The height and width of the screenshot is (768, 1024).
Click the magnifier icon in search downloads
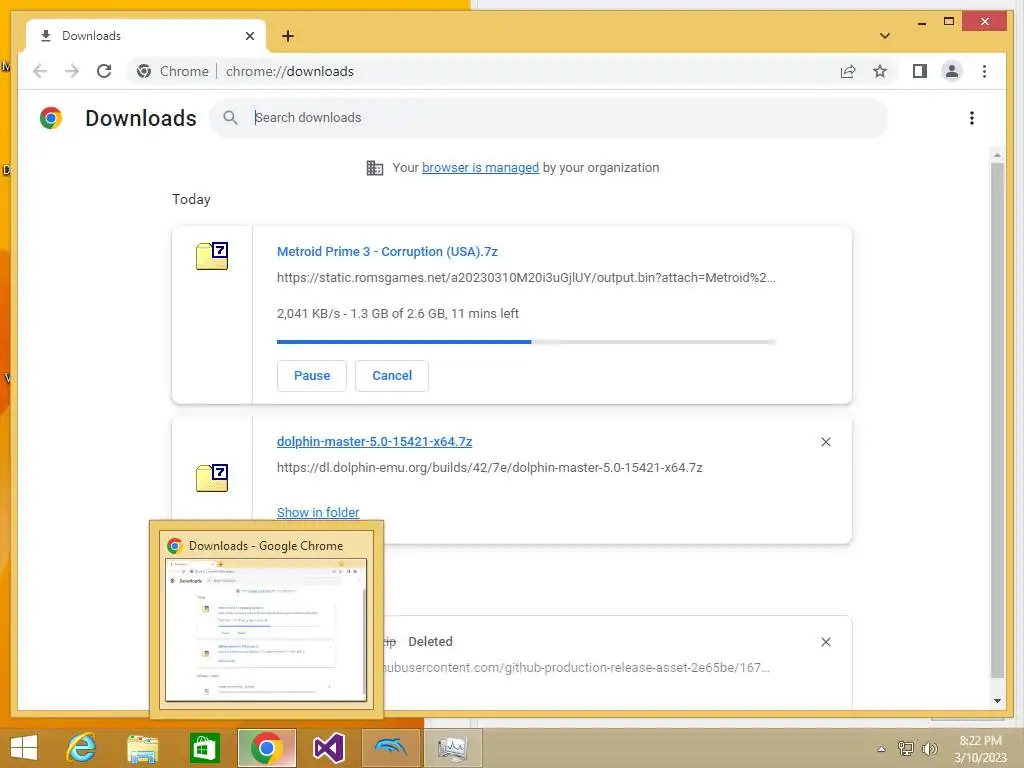tap(230, 118)
